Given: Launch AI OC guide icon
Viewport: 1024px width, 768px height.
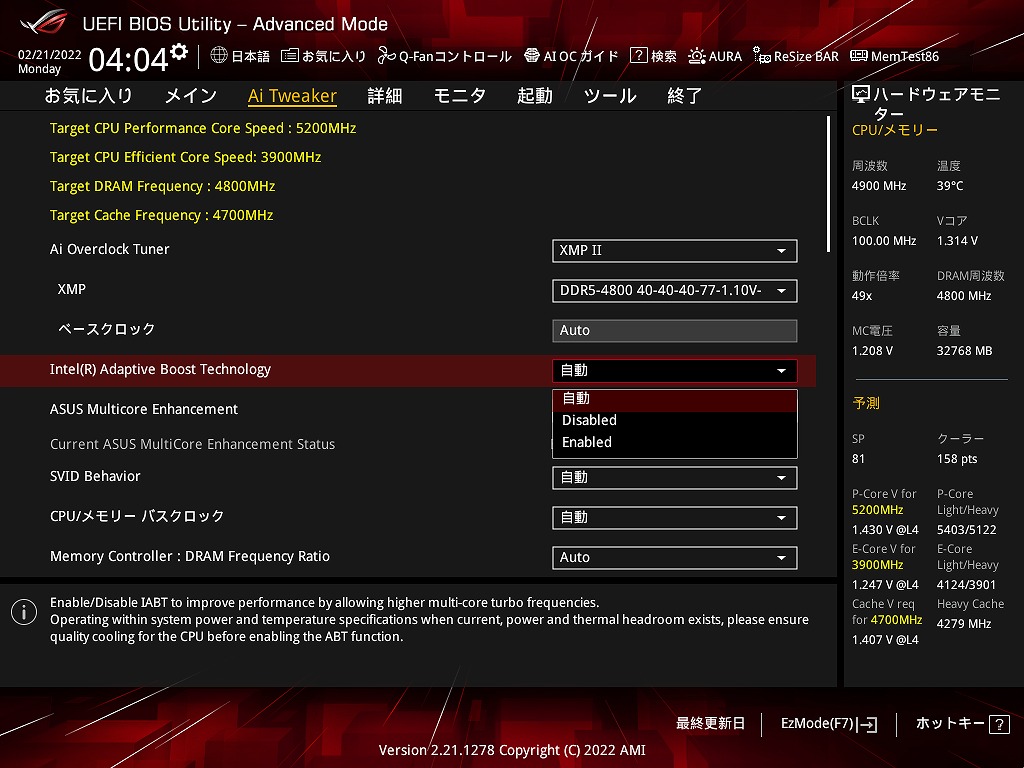Looking at the screenshot, I should point(532,56).
